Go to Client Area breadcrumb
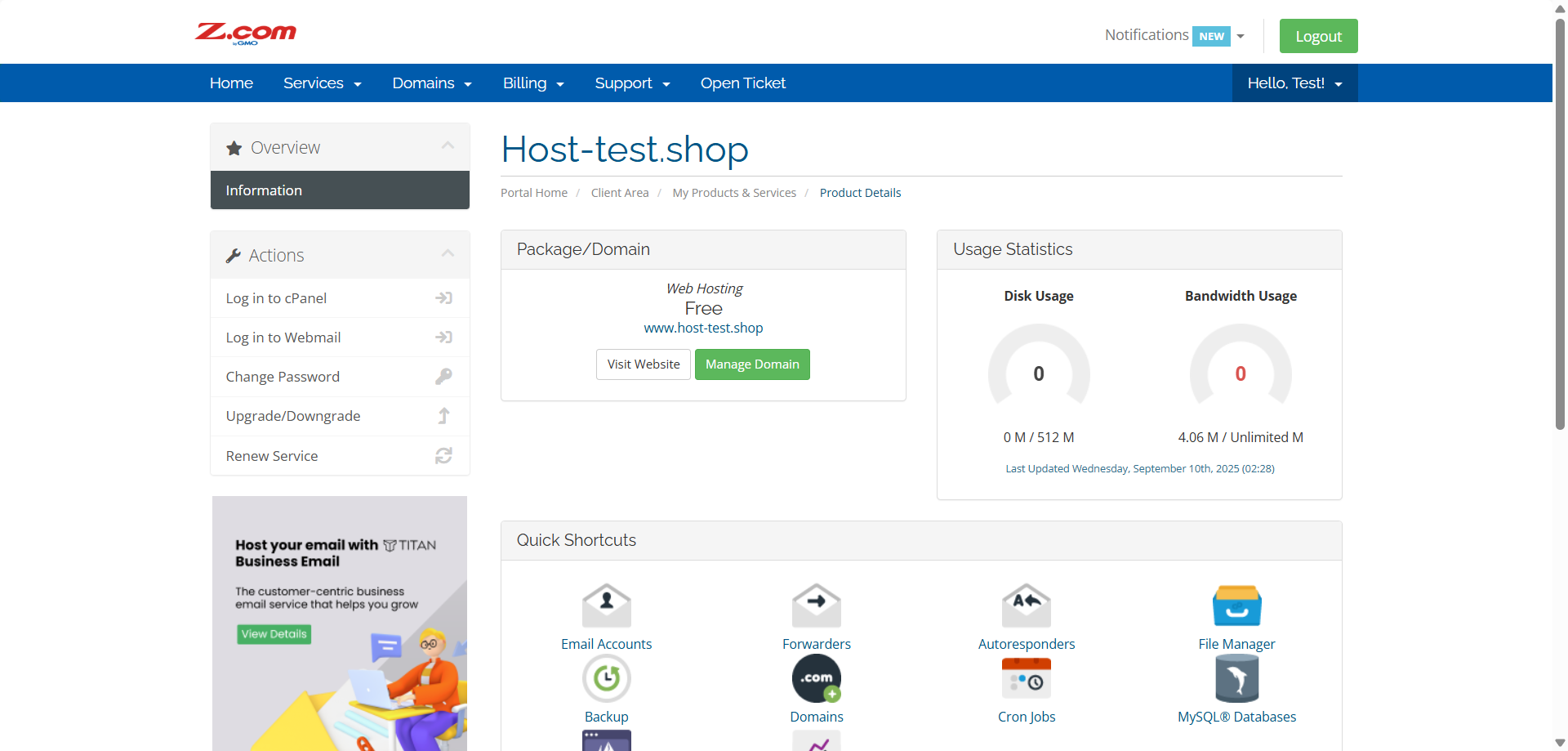 620,193
